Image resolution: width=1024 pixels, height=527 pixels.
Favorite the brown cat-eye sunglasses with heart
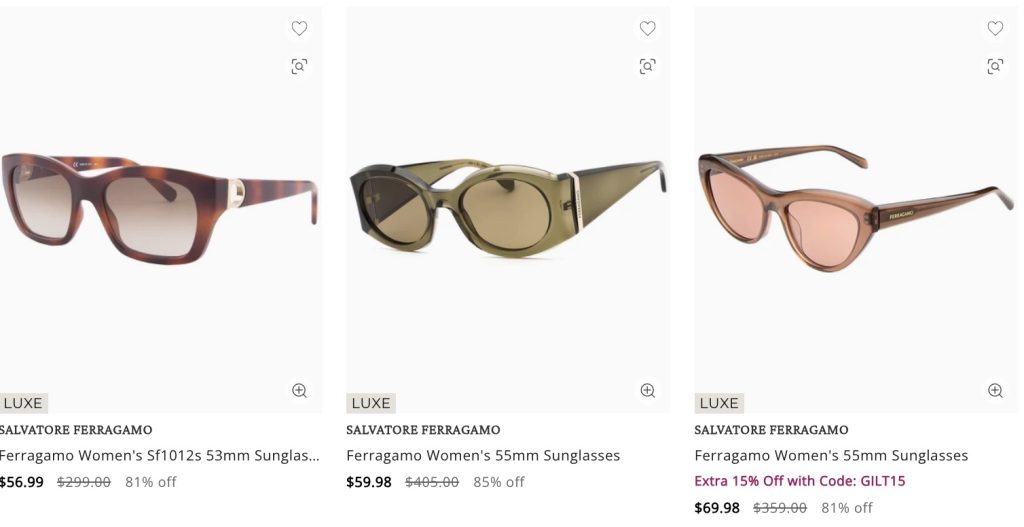(995, 29)
